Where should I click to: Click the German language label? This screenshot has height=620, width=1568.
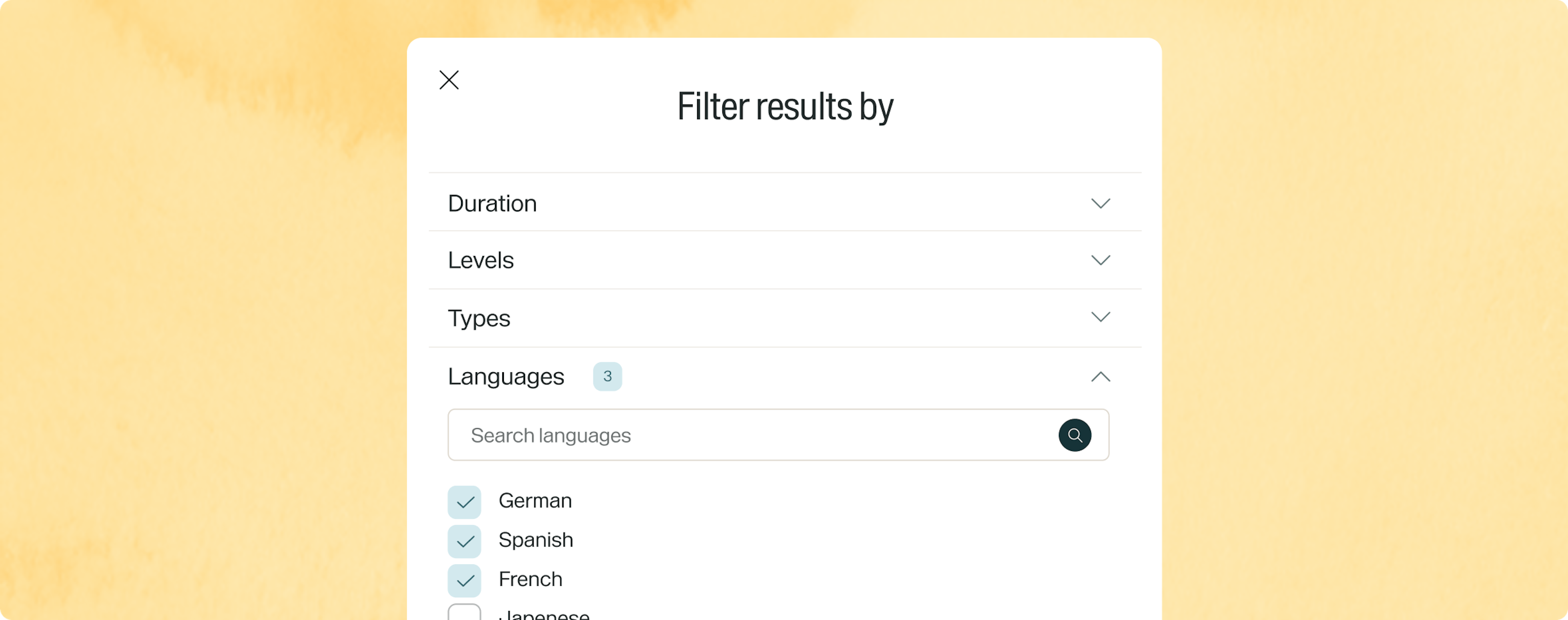[535, 501]
